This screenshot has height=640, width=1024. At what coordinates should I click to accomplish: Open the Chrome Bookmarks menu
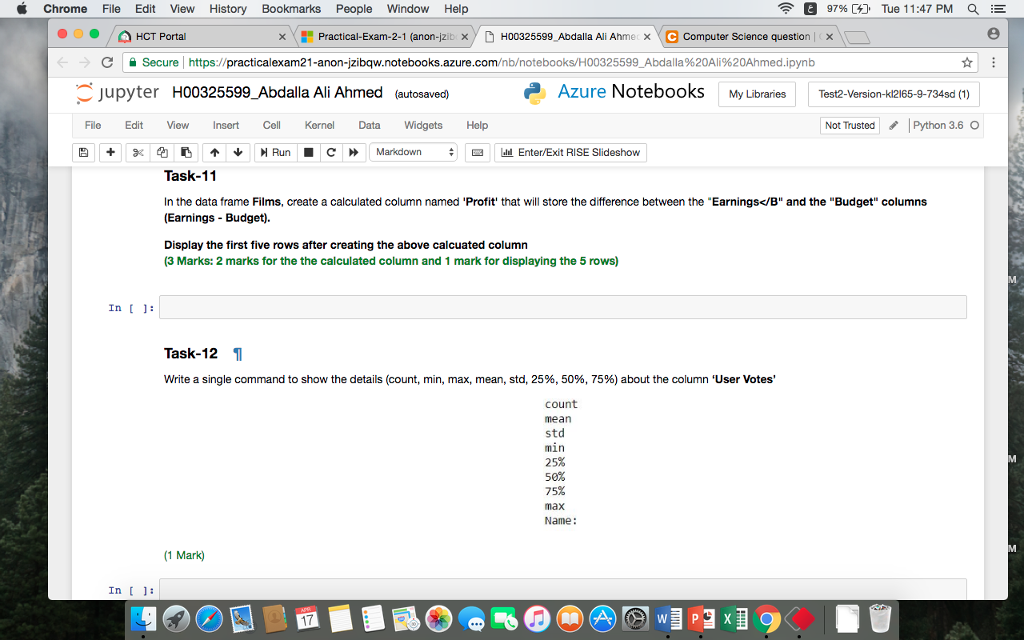click(290, 9)
